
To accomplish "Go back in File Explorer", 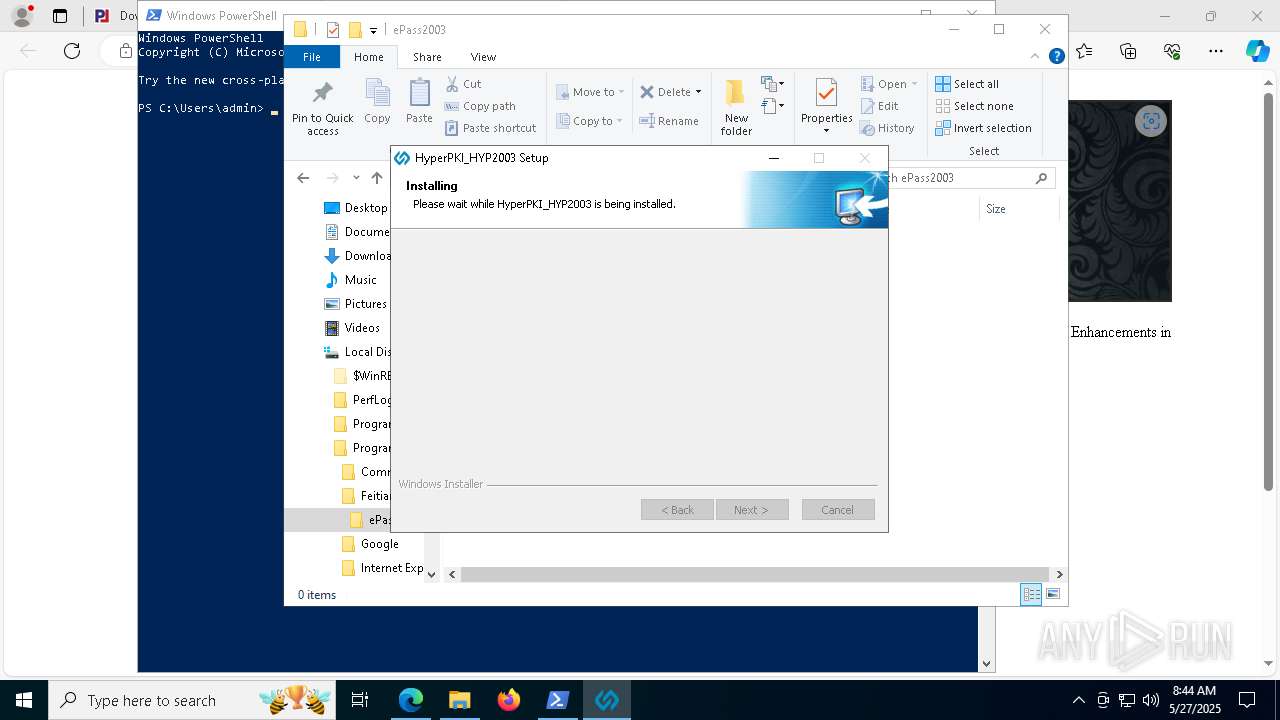I will point(303,178).
